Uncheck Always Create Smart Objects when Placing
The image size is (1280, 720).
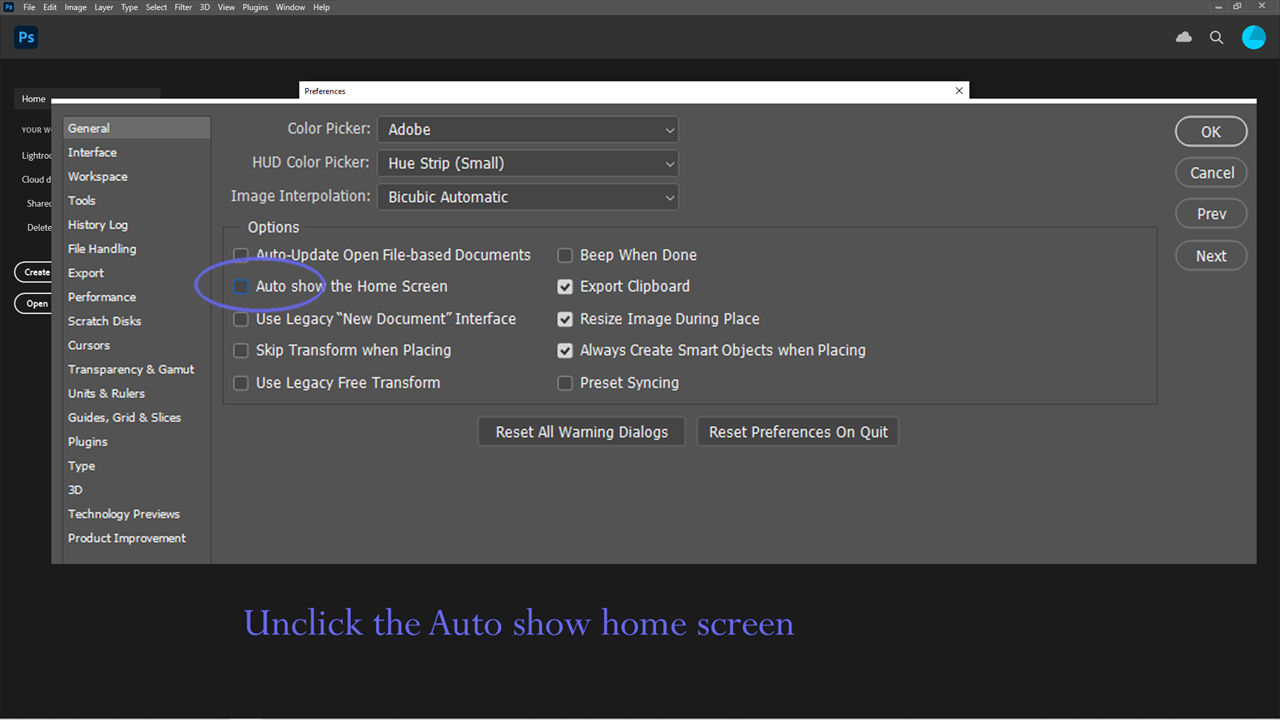point(565,351)
